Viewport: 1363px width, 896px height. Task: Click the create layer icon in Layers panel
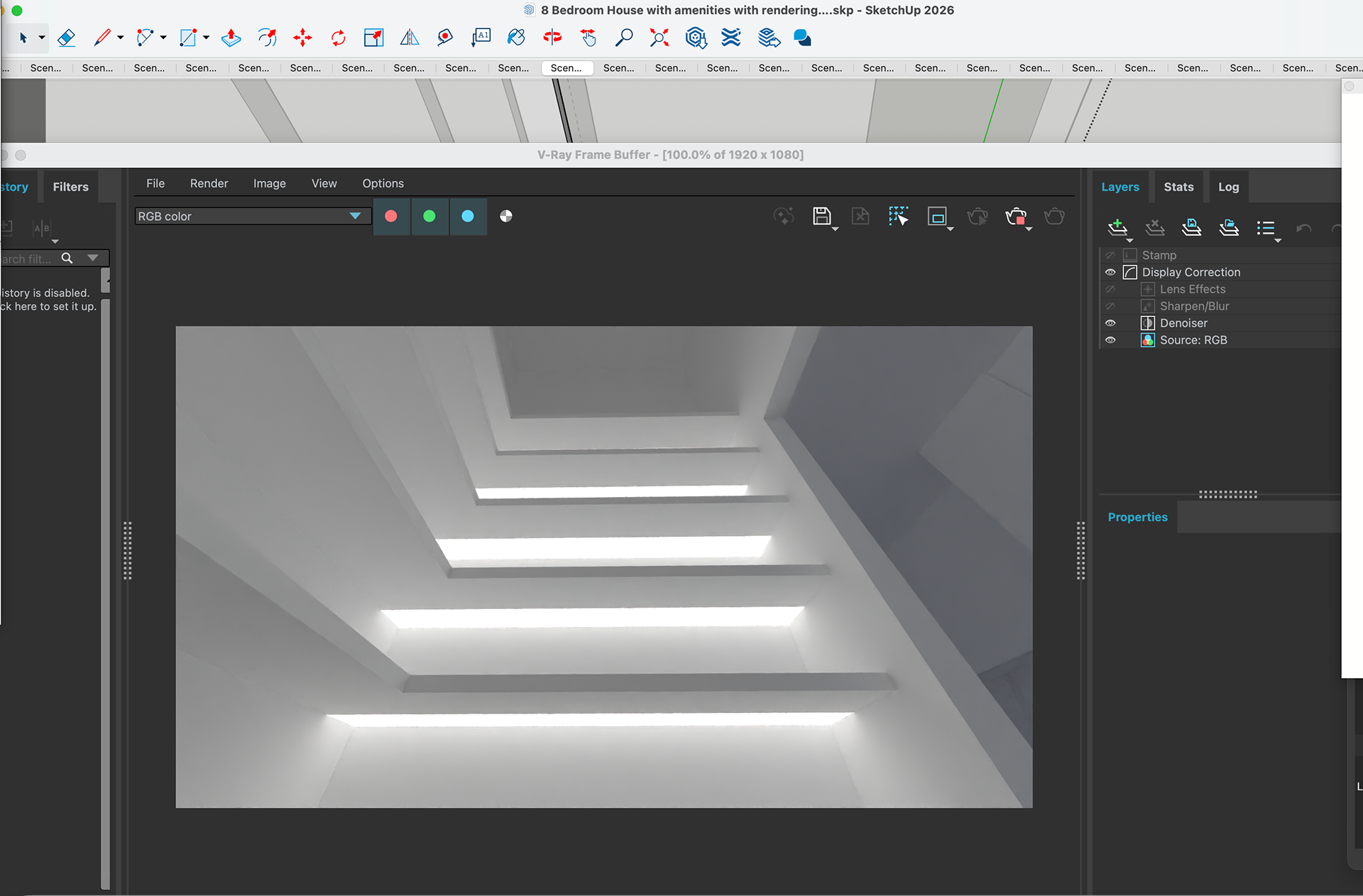[1117, 227]
